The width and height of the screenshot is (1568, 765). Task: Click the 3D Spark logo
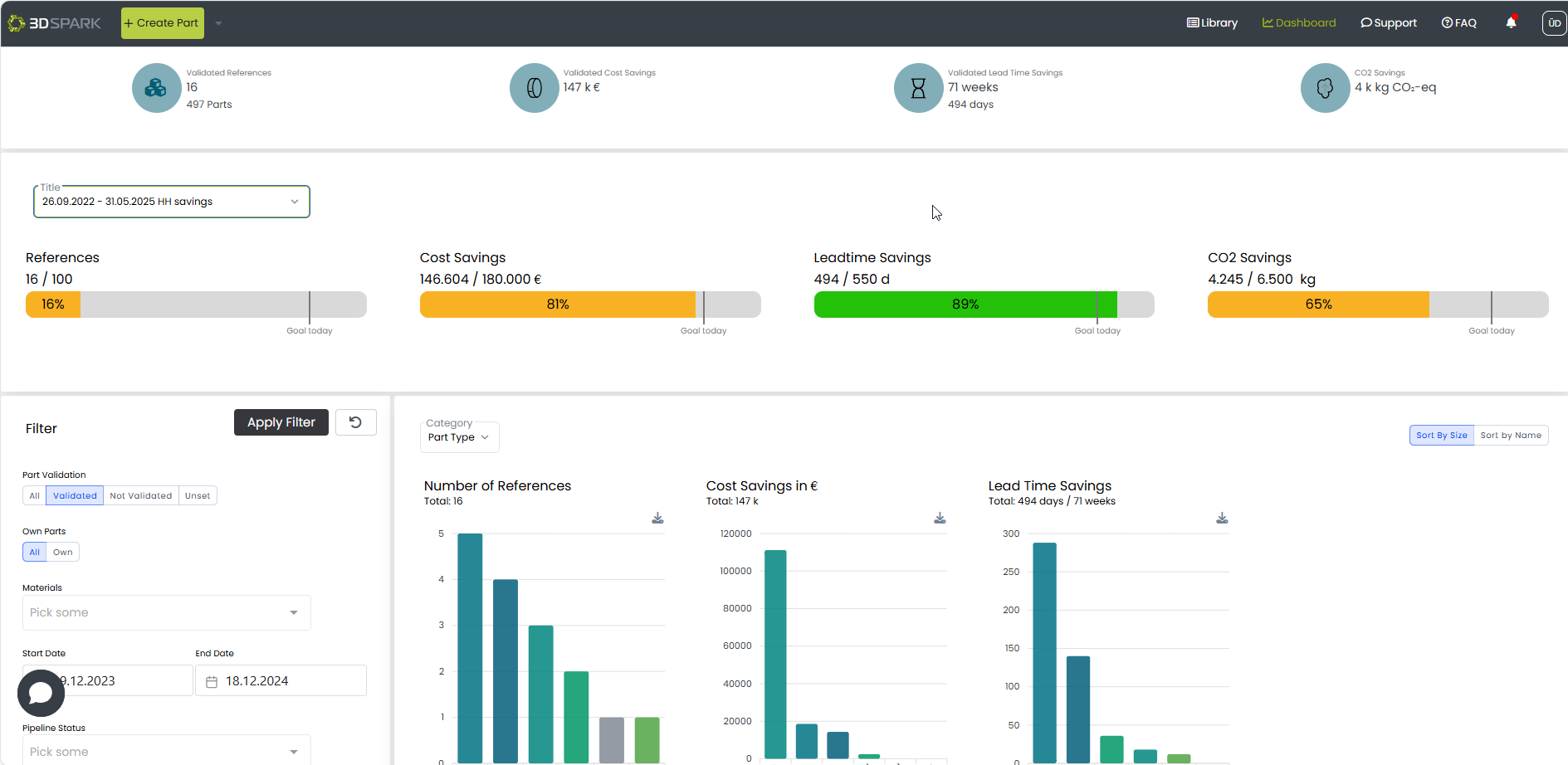pos(55,23)
